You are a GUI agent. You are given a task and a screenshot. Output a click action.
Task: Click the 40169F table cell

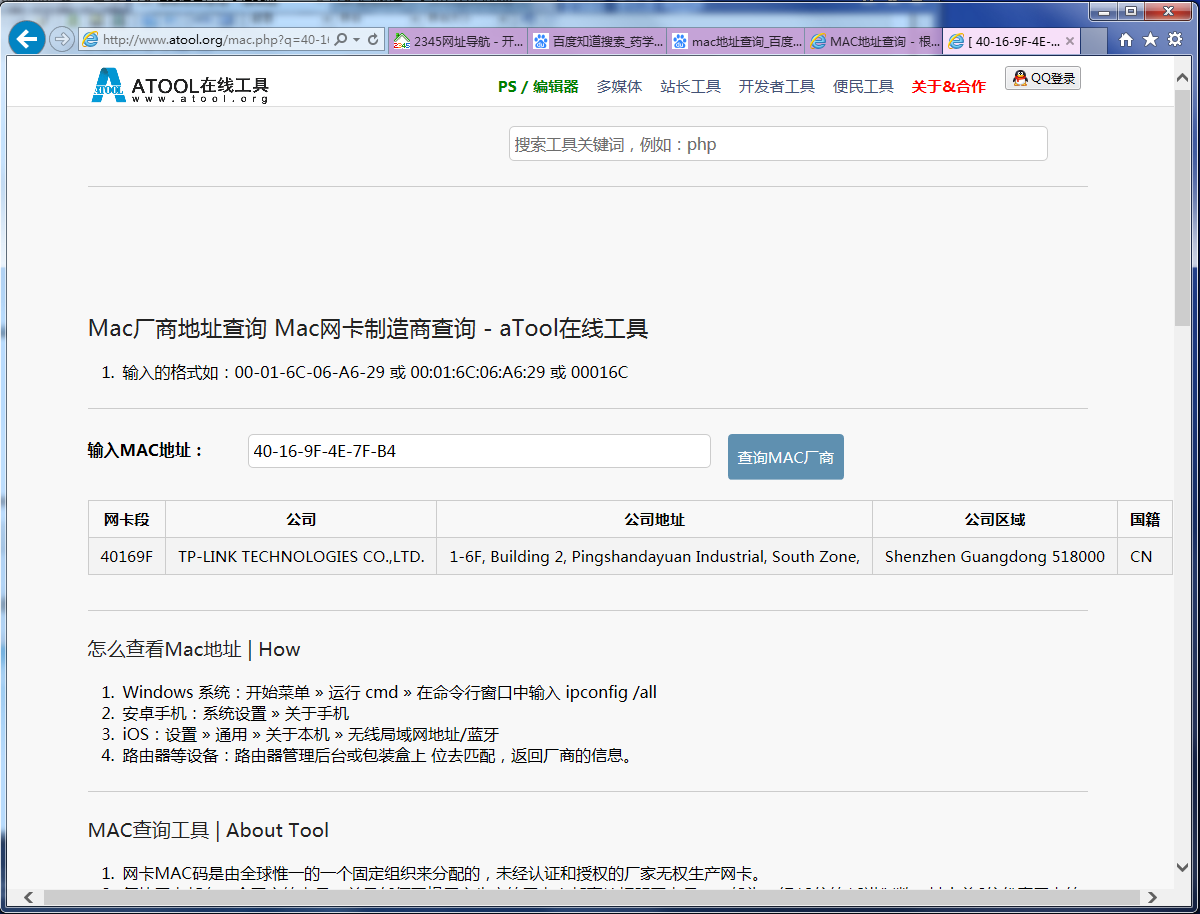[127, 556]
